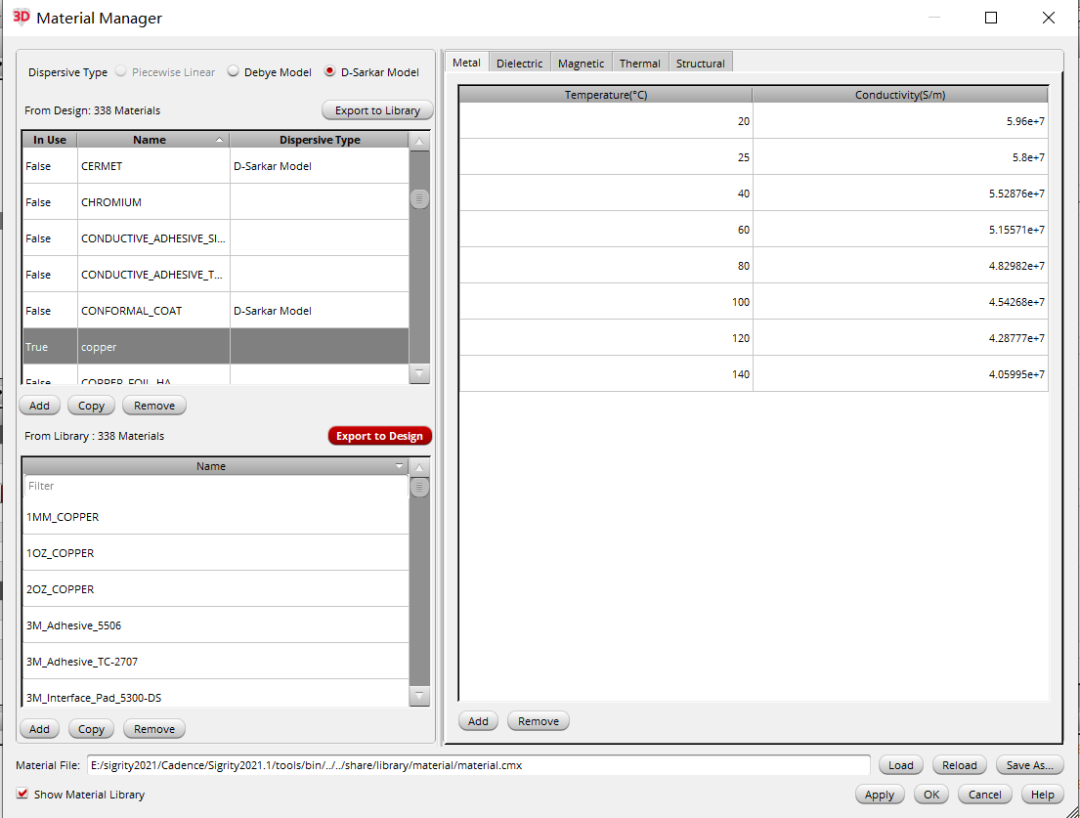Open the Thermal tab
Image resolution: width=1080 pixels, height=818 pixels.
pyautogui.click(x=639, y=63)
